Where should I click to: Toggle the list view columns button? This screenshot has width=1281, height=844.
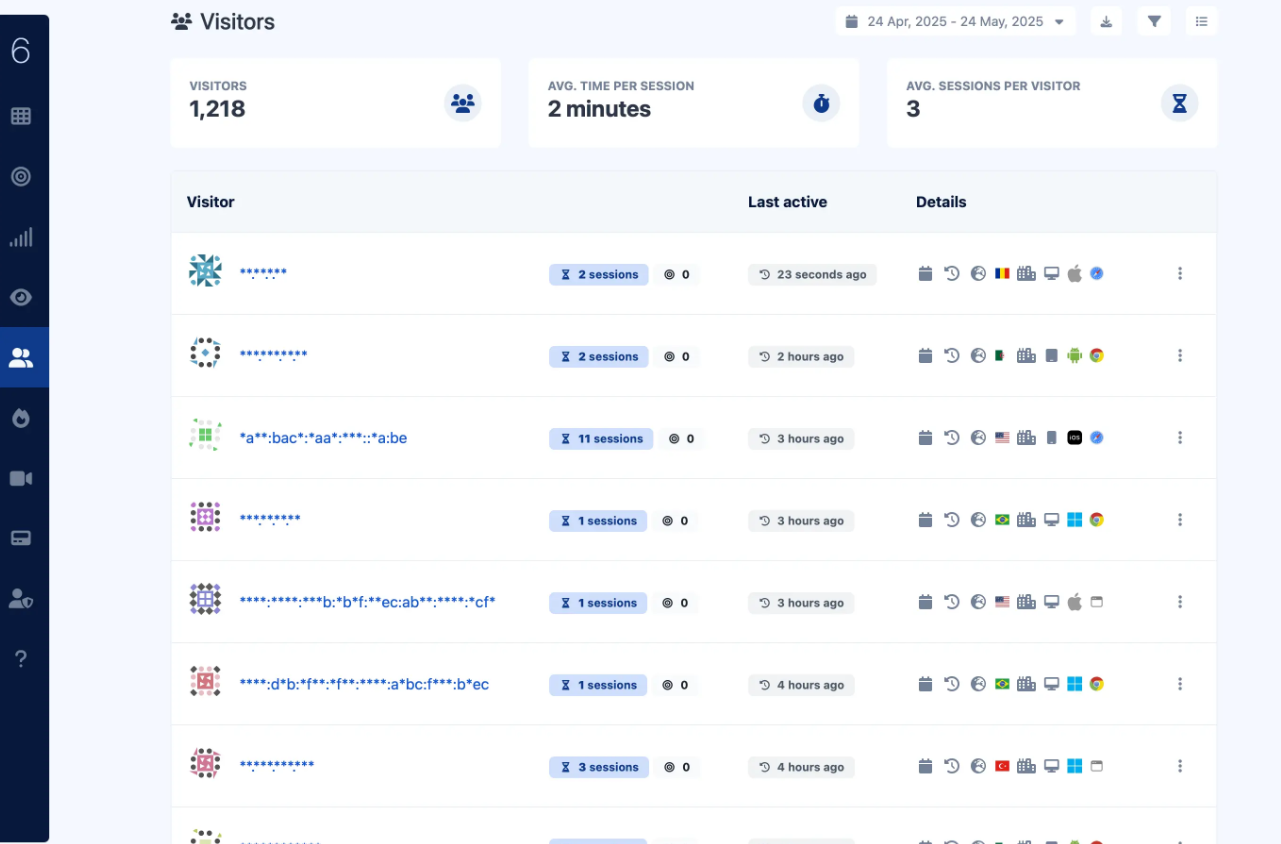(x=1201, y=21)
